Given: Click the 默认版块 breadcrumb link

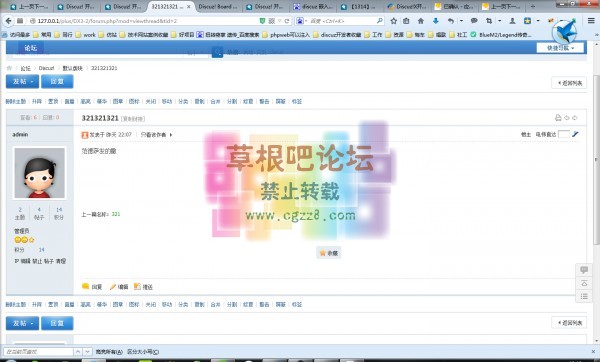Looking at the screenshot, I should coord(72,68).
